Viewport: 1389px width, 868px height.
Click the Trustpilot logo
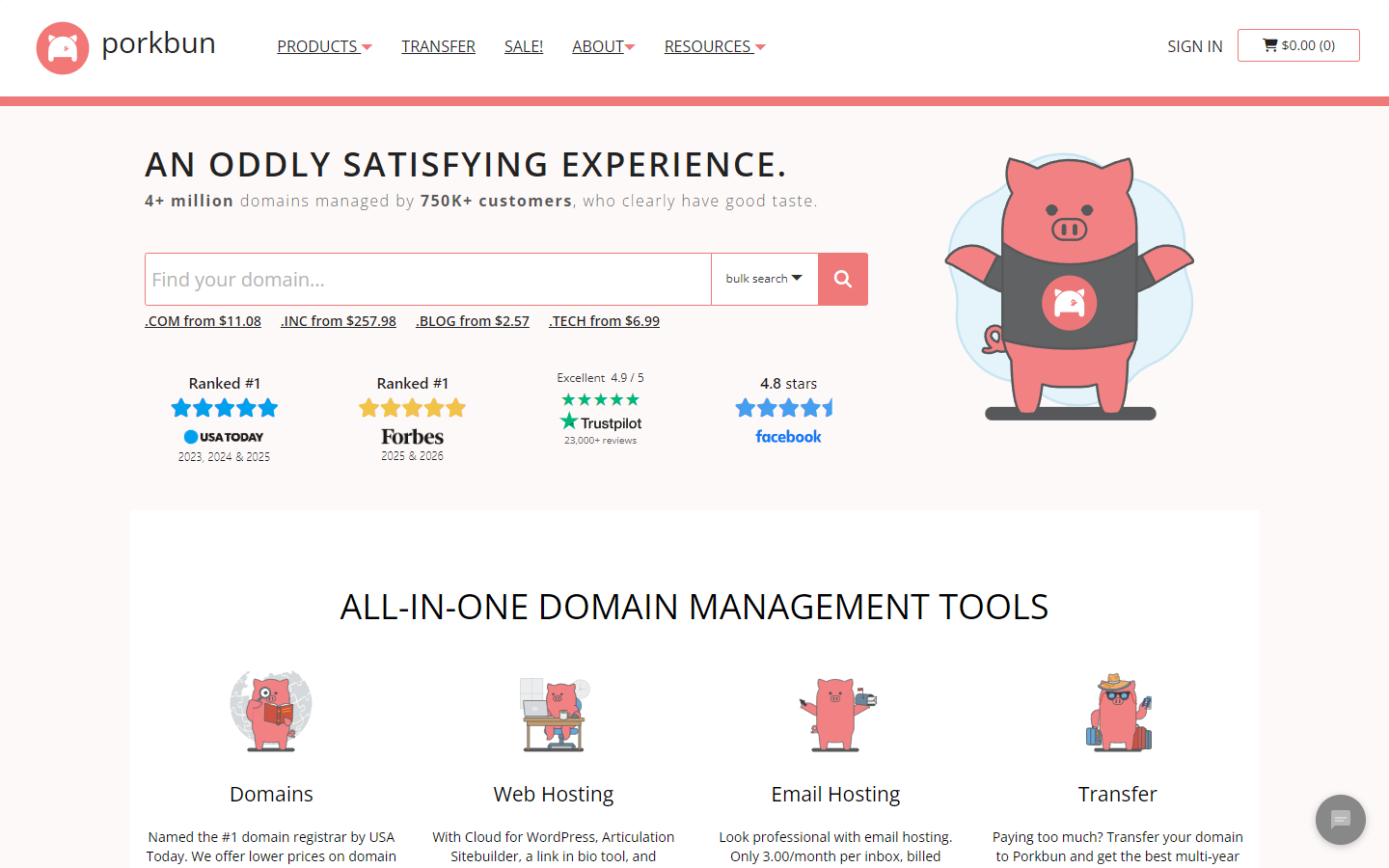pyautogui.click(x=600, y=422)
